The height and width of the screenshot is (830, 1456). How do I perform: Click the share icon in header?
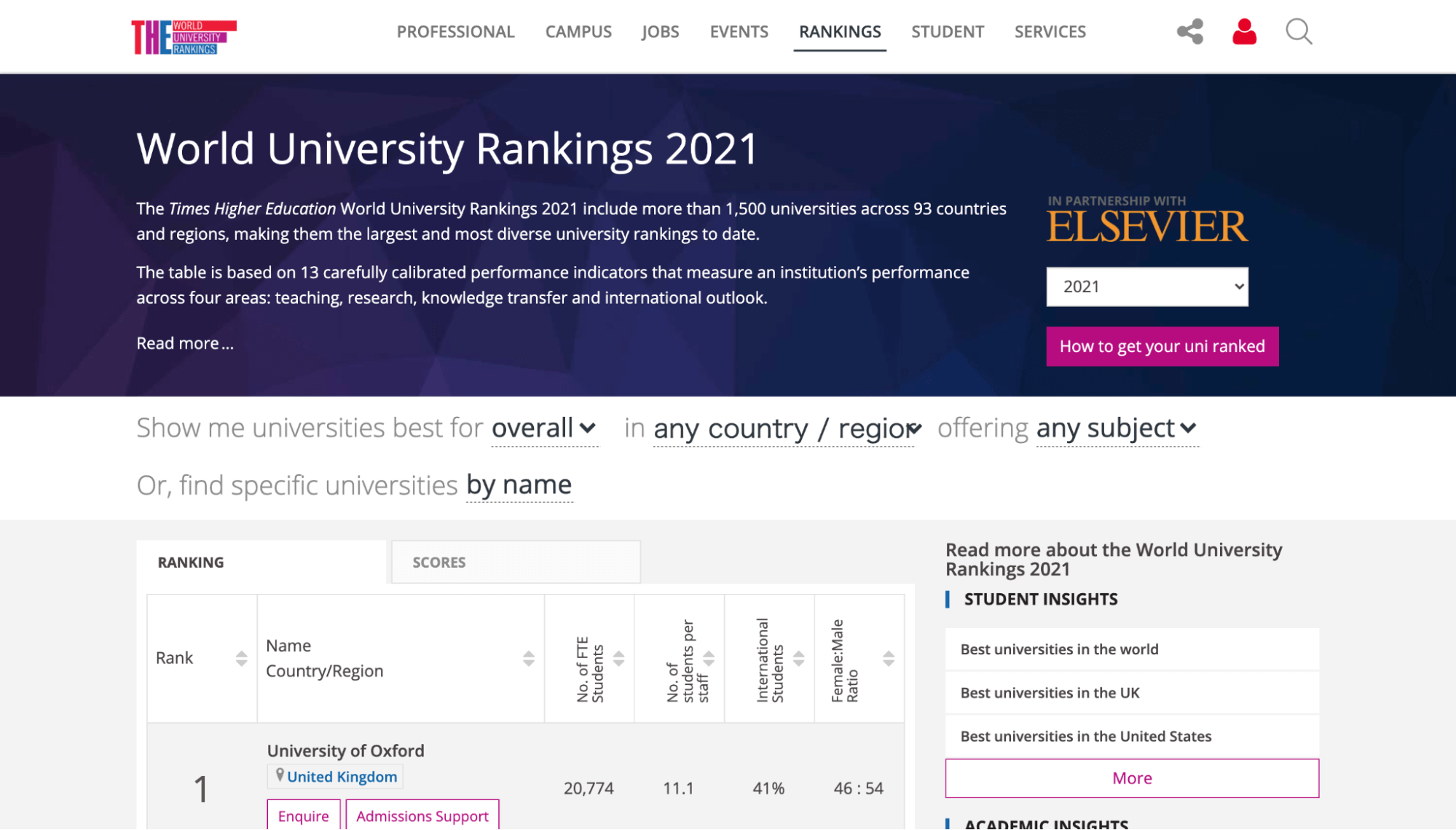1190,31
